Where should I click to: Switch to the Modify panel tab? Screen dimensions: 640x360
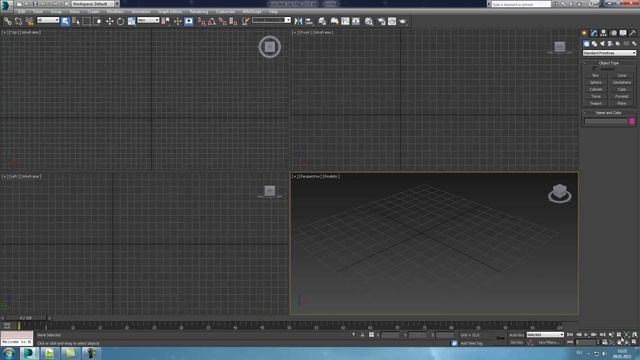pyautogui.click(x=594, y=33)
